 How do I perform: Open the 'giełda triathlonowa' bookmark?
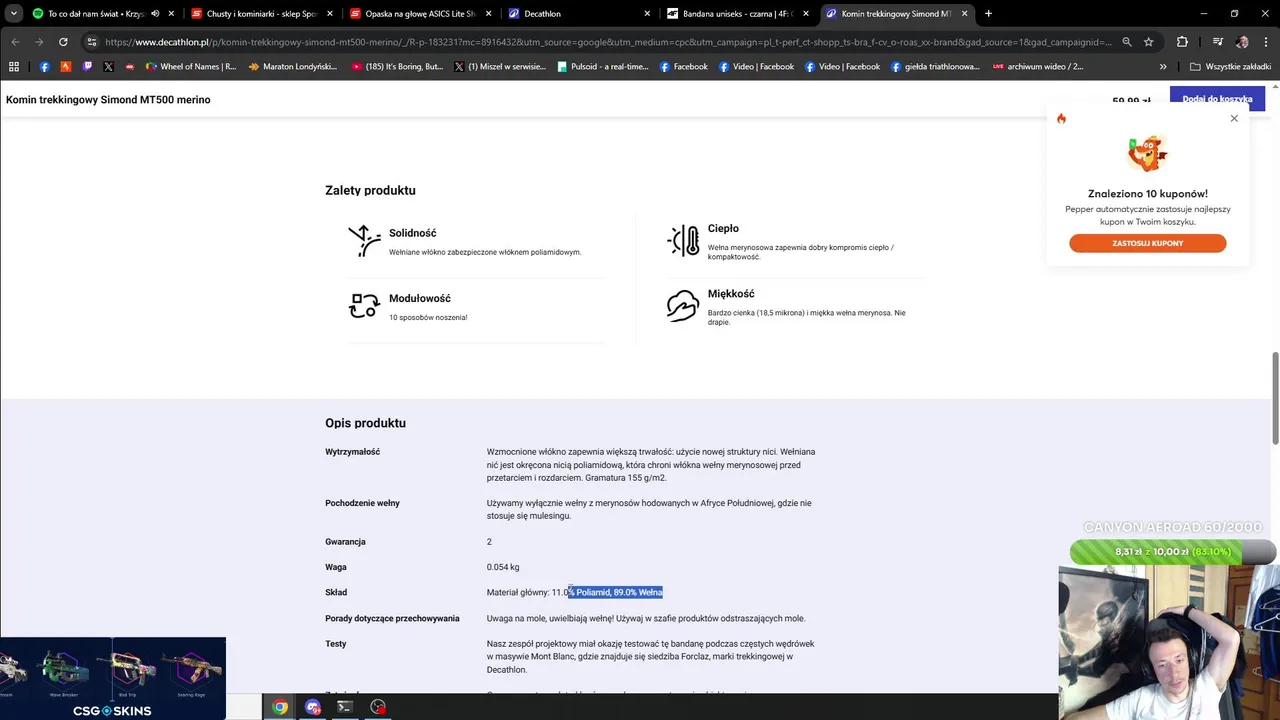(x=935, y=67)
